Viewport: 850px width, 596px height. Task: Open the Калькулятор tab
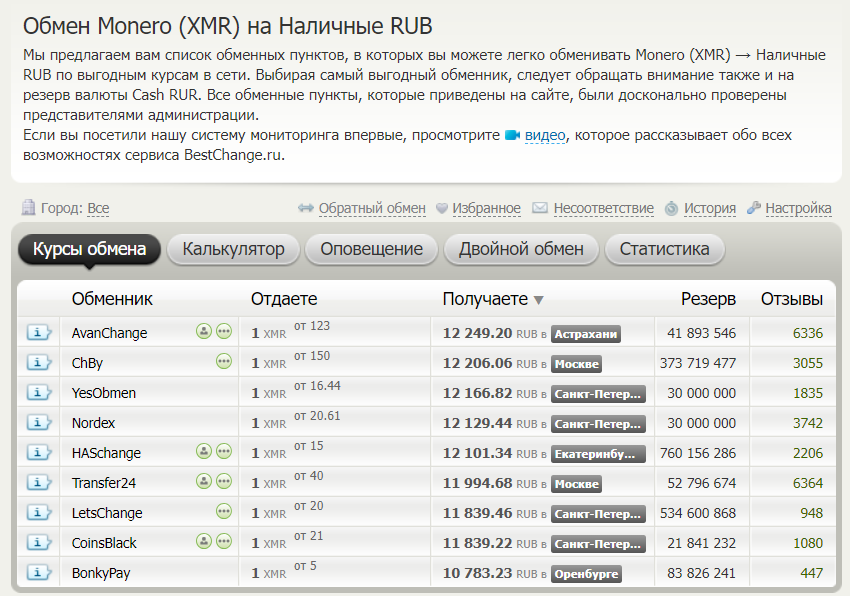pos(234,249)
